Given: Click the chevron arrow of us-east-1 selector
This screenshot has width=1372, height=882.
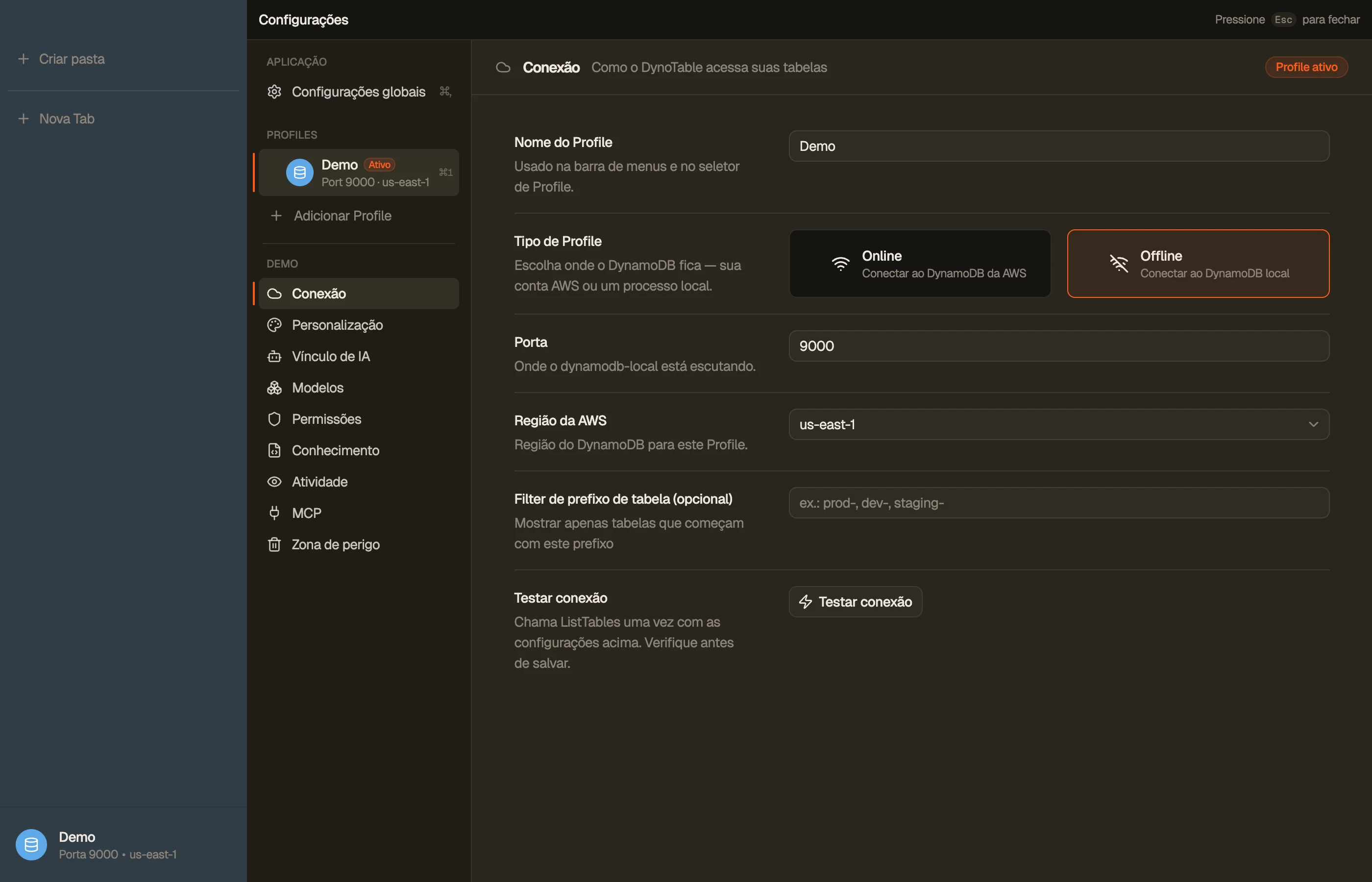Looking at the screenshot, I should tap(1314, 424).
